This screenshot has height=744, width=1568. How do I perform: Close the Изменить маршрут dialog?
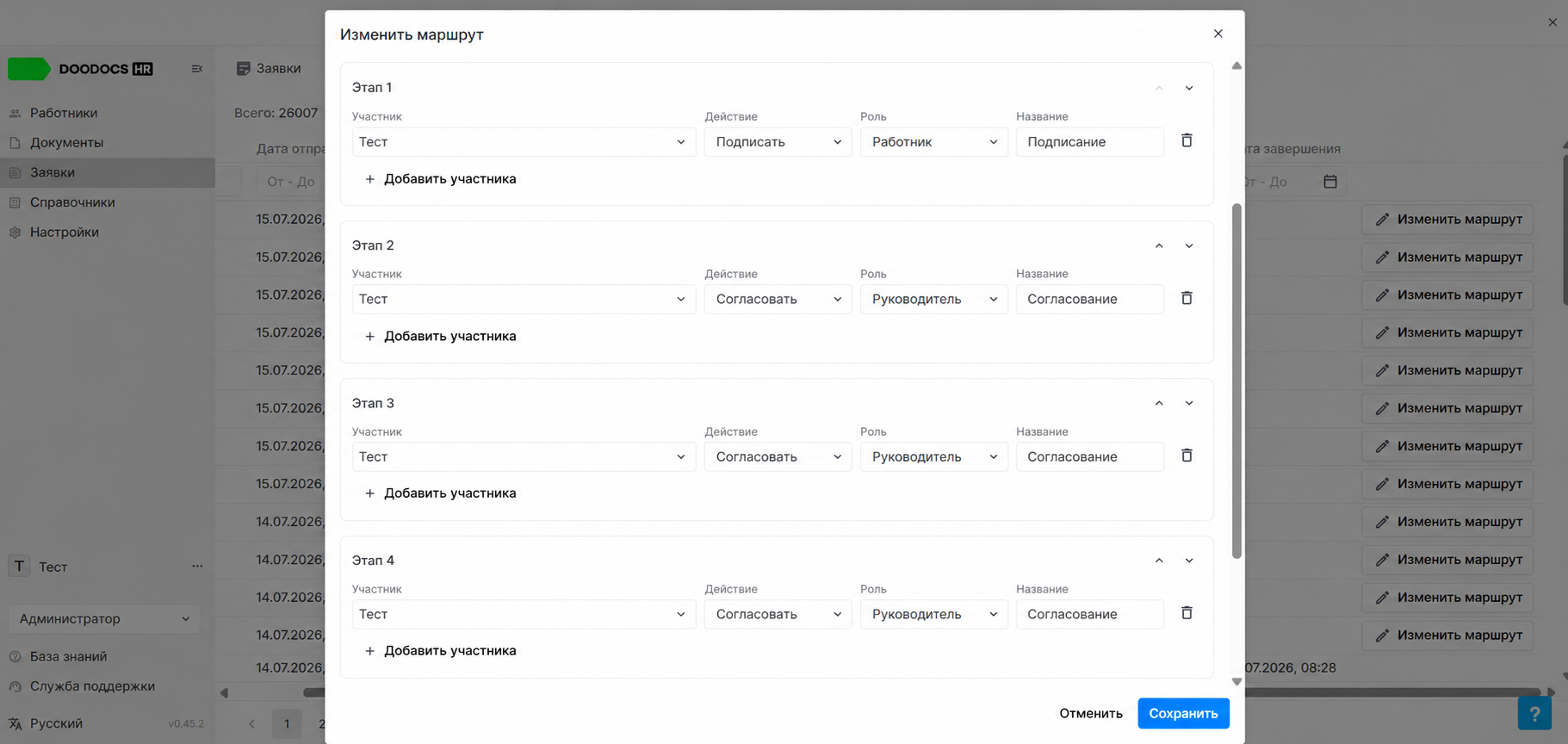[x=1218, y=34]
